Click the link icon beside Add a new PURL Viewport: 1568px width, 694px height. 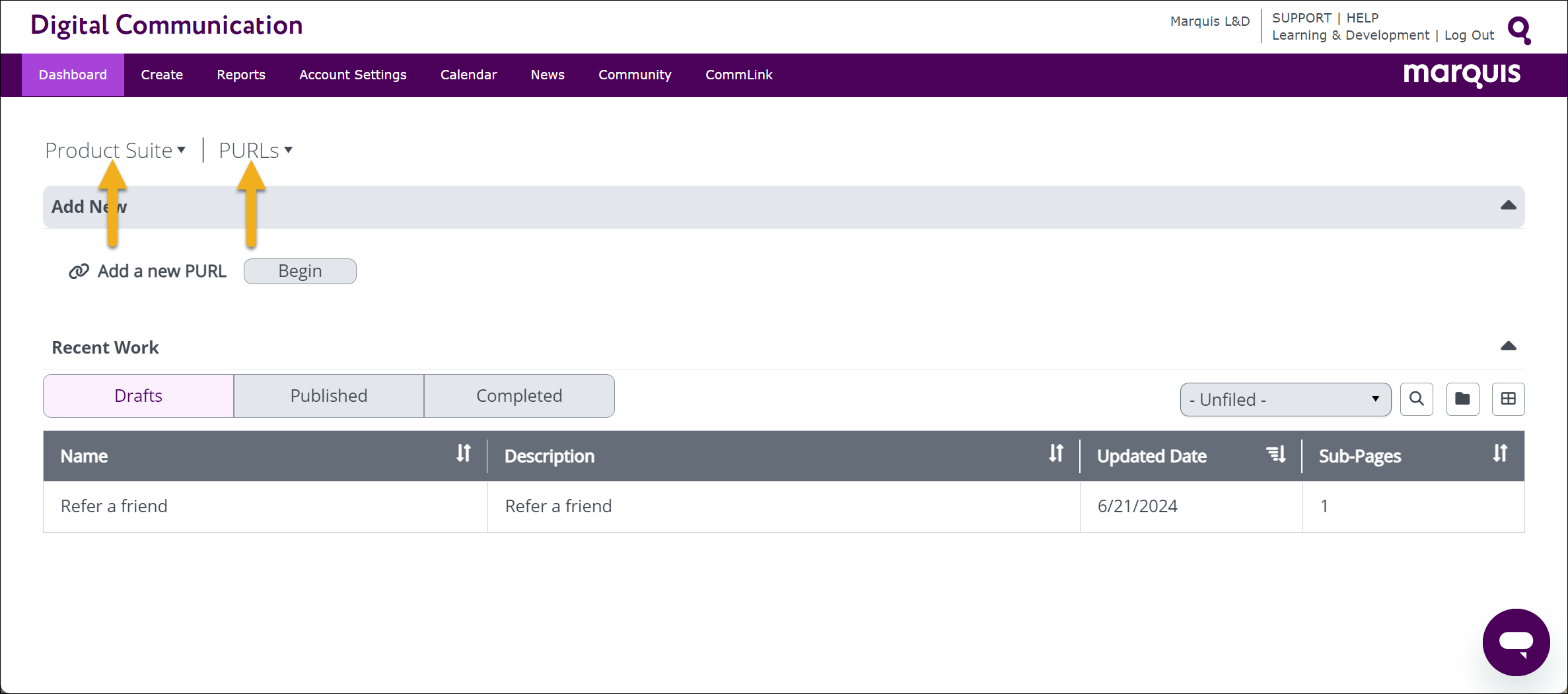[79, 272]
